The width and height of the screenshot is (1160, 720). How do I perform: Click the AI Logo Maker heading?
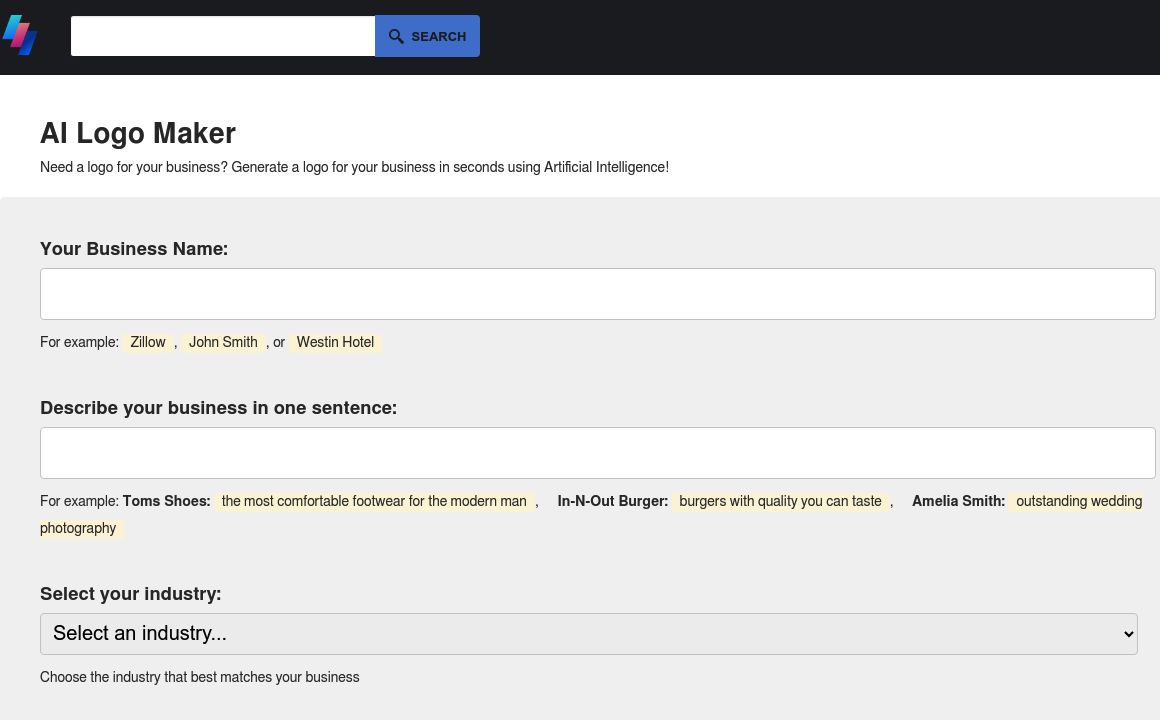[138, 133]
